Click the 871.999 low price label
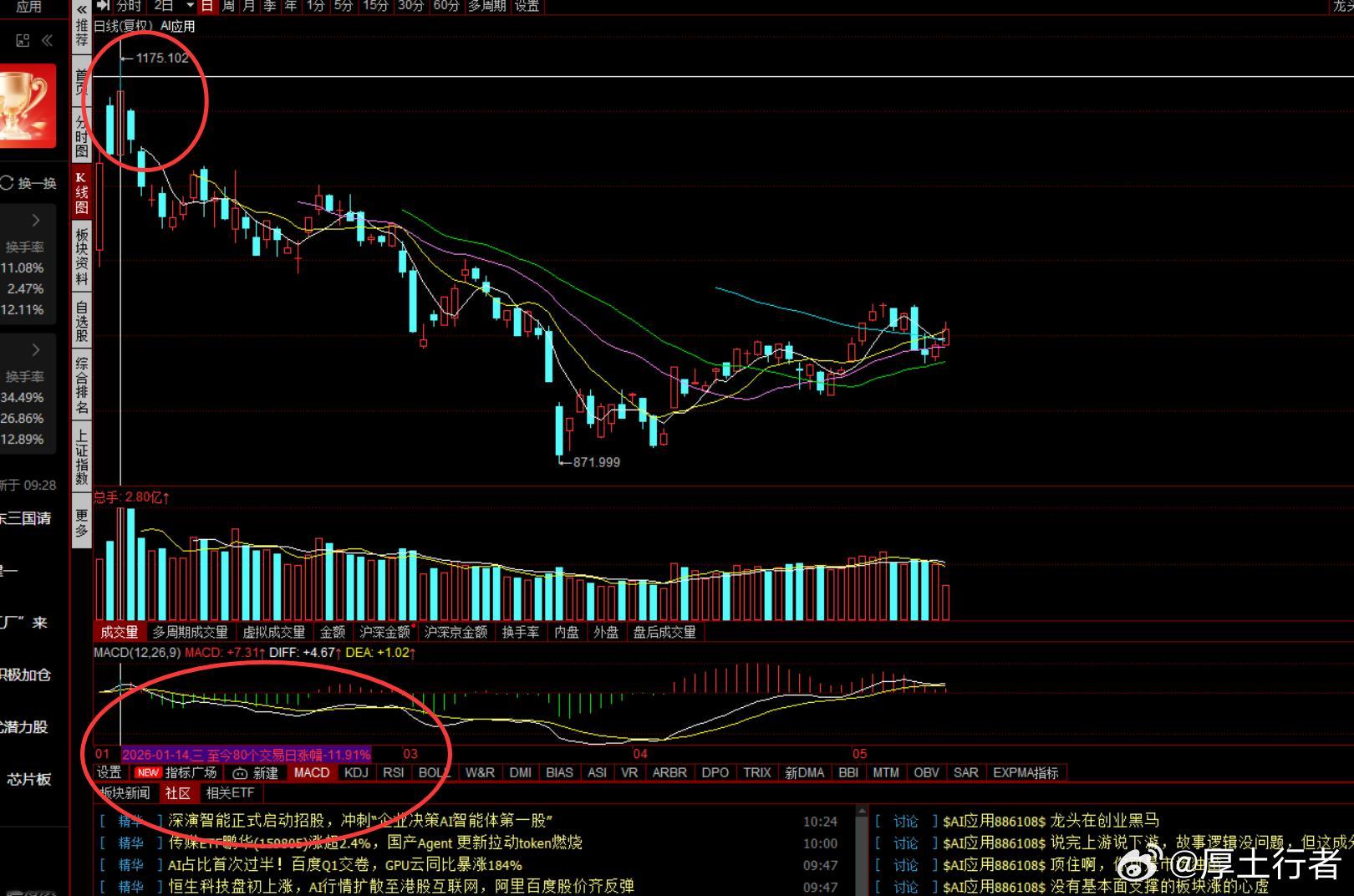Screen dimensions: 1354x896 597,462
